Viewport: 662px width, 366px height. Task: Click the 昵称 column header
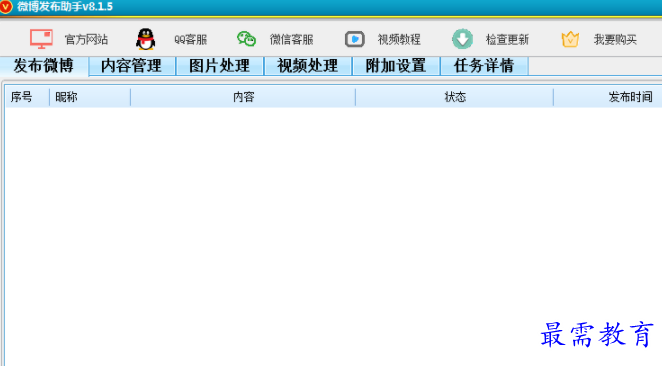[90, 97]
